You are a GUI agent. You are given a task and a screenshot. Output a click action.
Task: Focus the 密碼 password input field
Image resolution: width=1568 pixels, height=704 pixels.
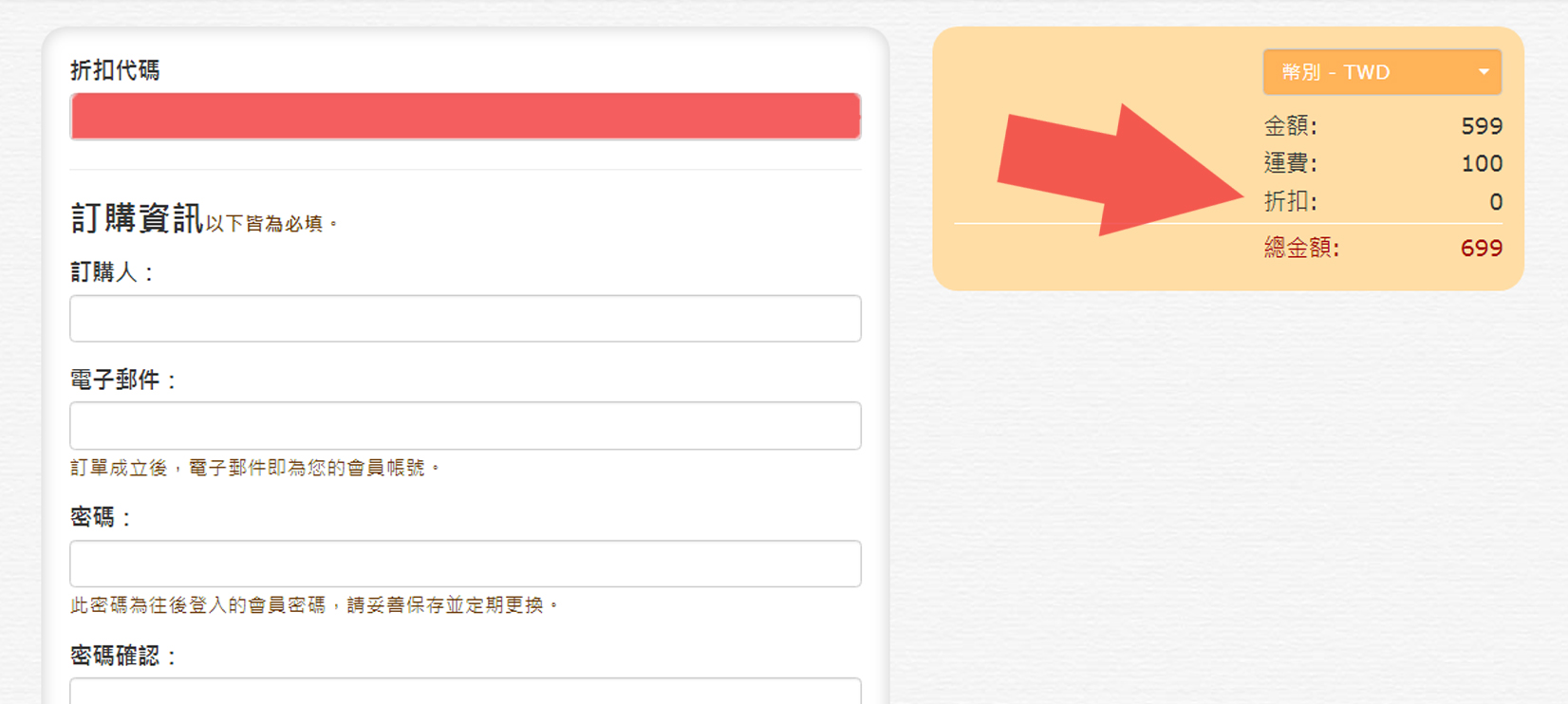click(x=465, y=564)
